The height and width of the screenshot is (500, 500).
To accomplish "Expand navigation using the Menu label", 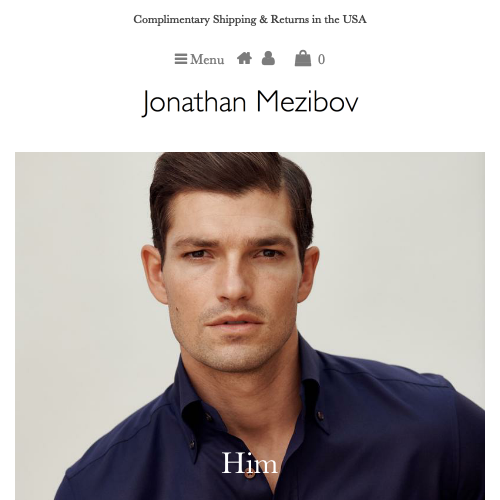I will (207, 60).
